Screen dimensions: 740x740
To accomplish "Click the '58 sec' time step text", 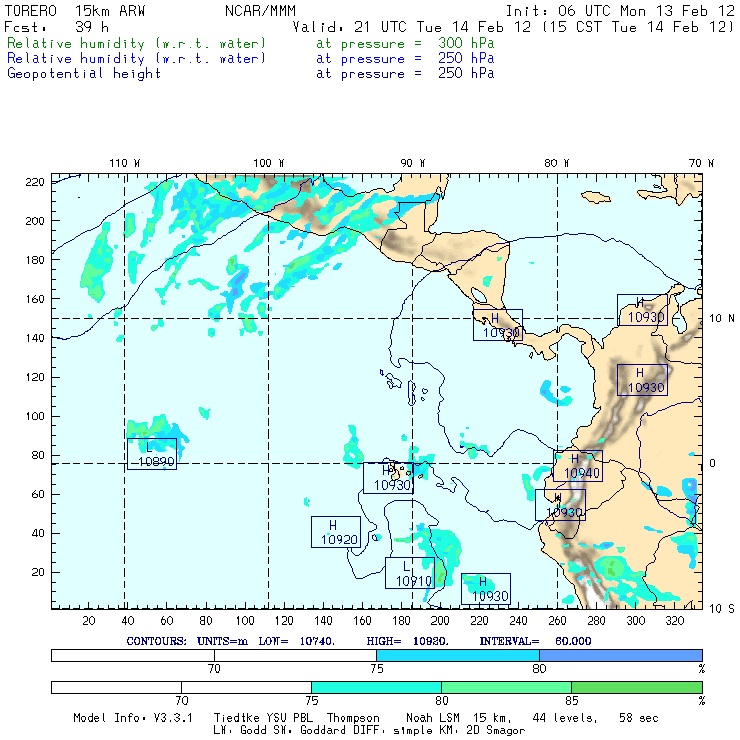I will tap(639, 718).
